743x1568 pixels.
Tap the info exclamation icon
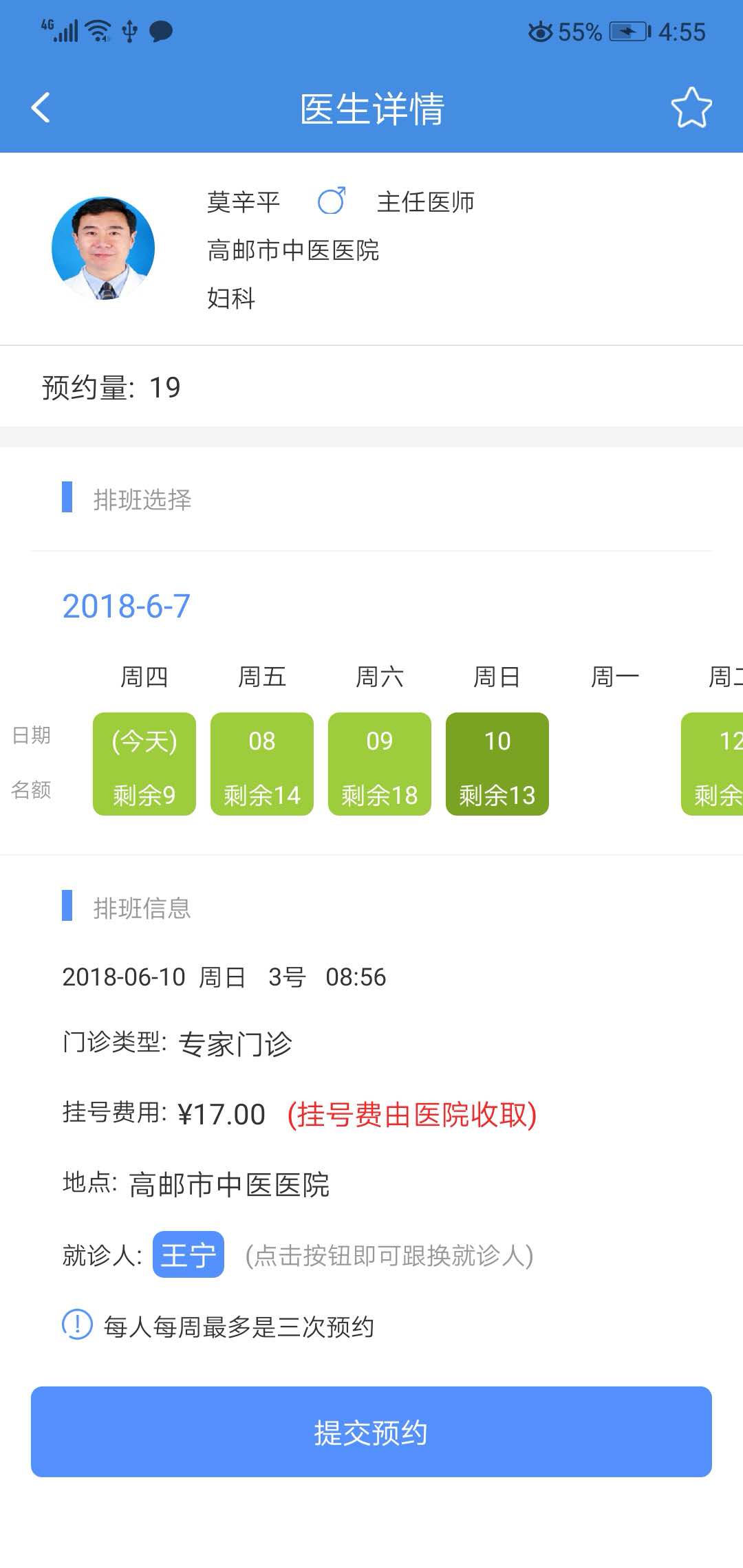[x=77, y=1324]
